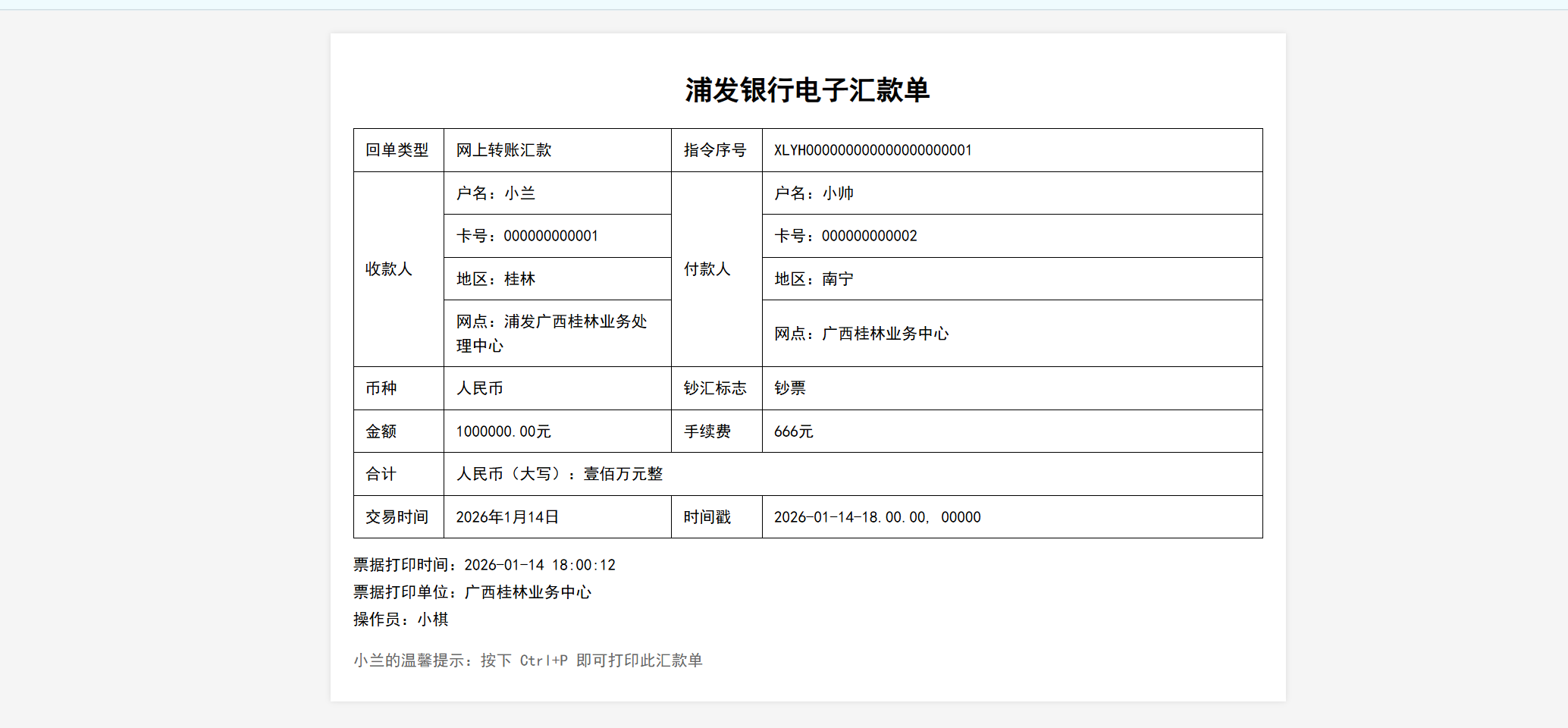The image size is (1568, 728).
Task: Click the 币种 label cell
Action: (399, 388)
